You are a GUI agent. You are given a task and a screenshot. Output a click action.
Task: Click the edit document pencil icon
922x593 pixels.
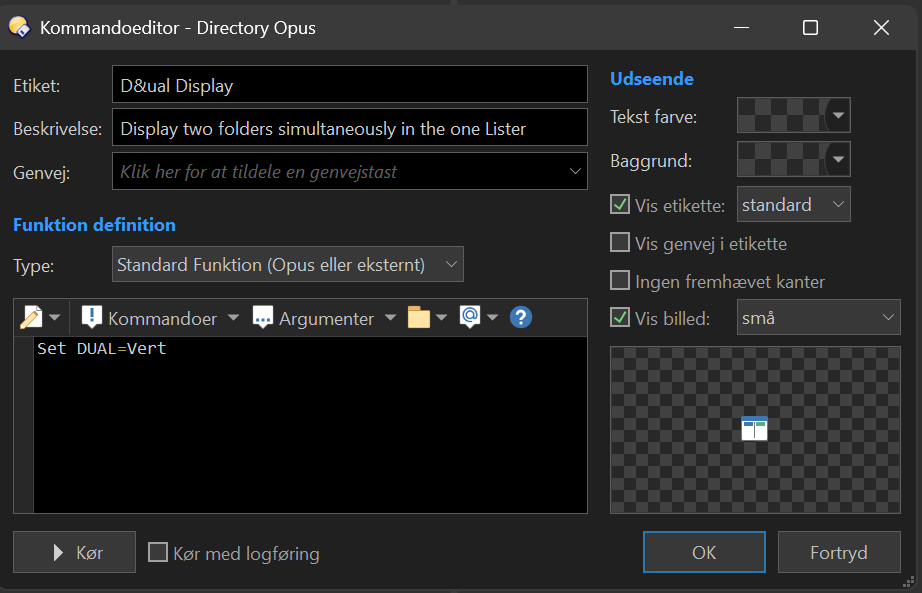tap(30, 318)
